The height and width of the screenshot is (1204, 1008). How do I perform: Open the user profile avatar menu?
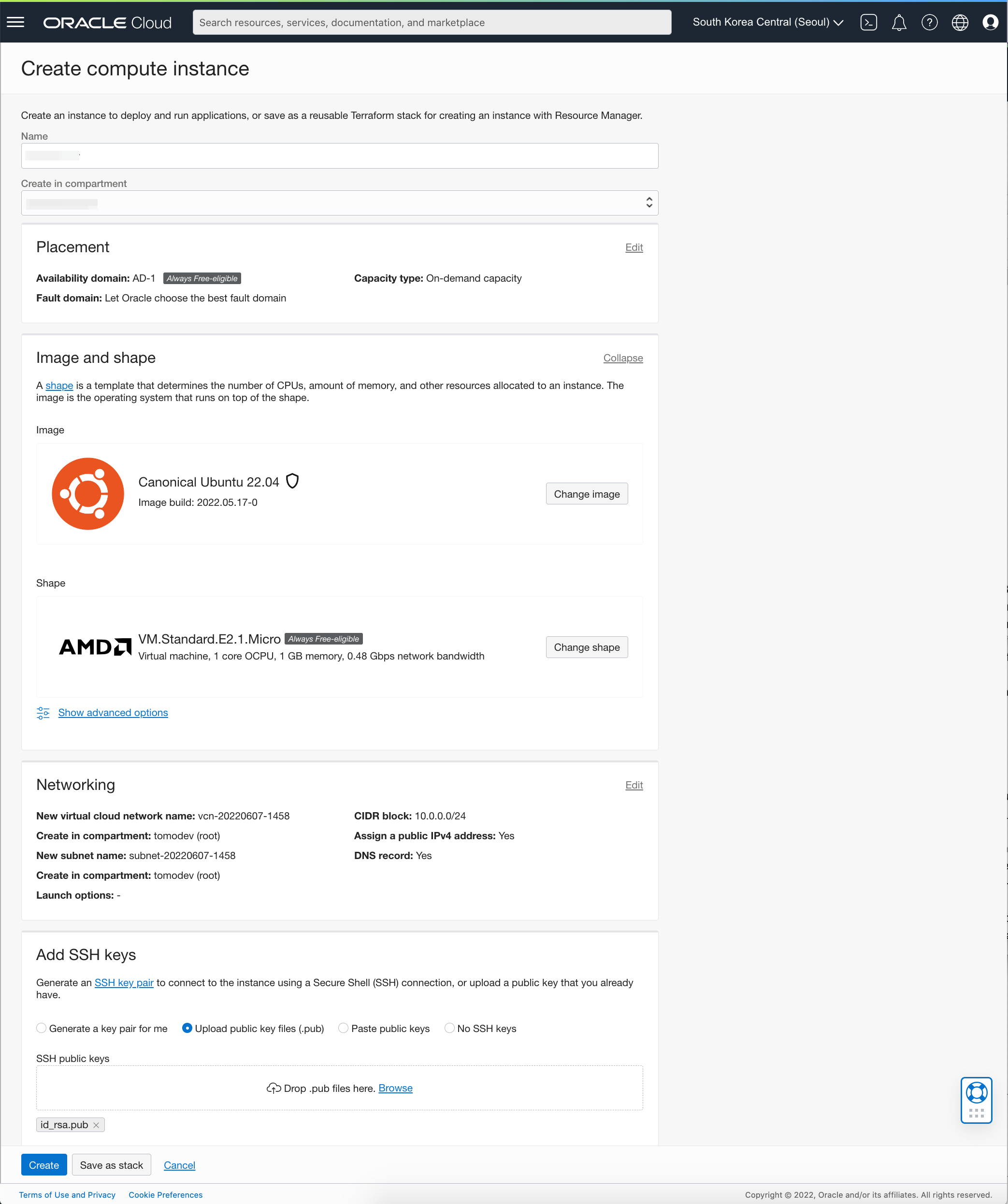point(990,22)
